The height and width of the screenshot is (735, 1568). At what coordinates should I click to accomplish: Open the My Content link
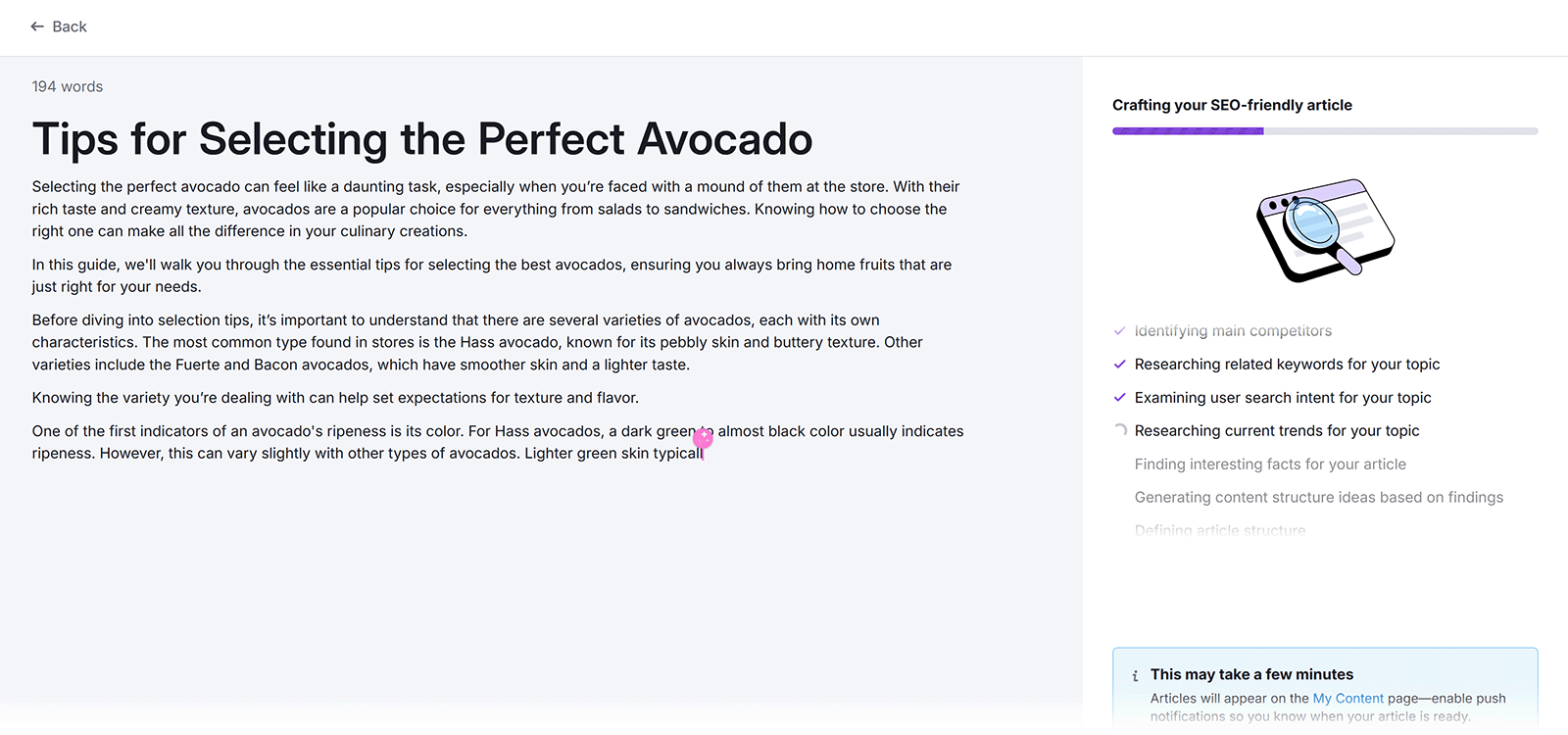point(1347,698)
